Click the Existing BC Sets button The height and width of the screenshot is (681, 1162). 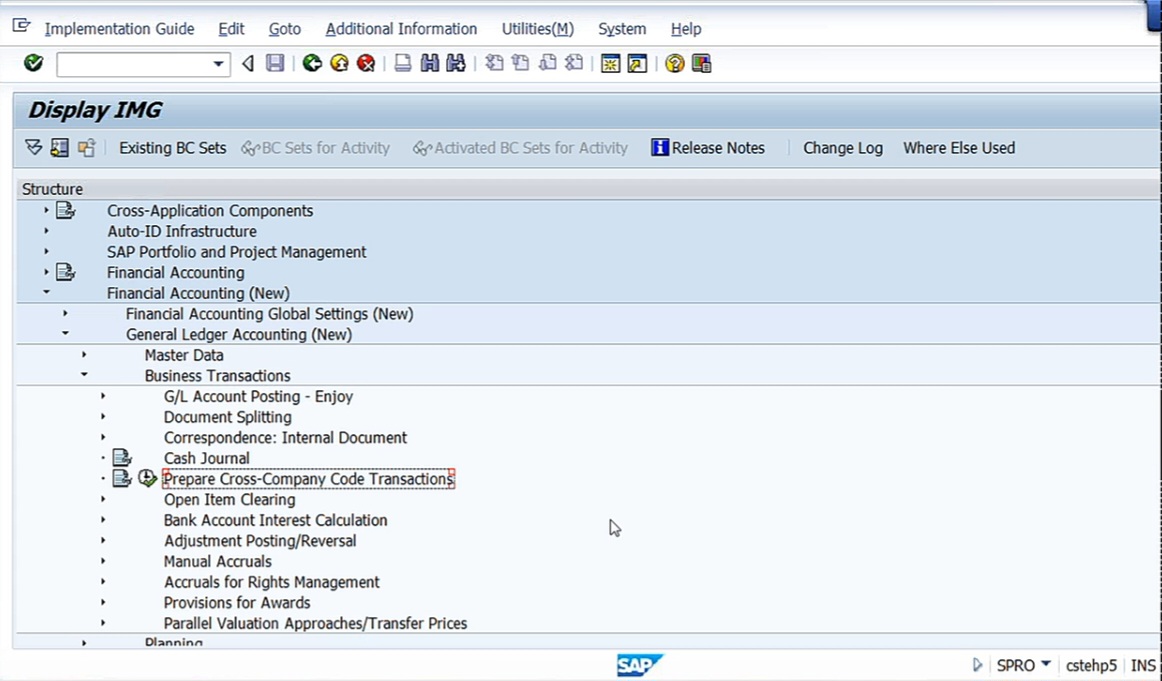click(173, 147)
